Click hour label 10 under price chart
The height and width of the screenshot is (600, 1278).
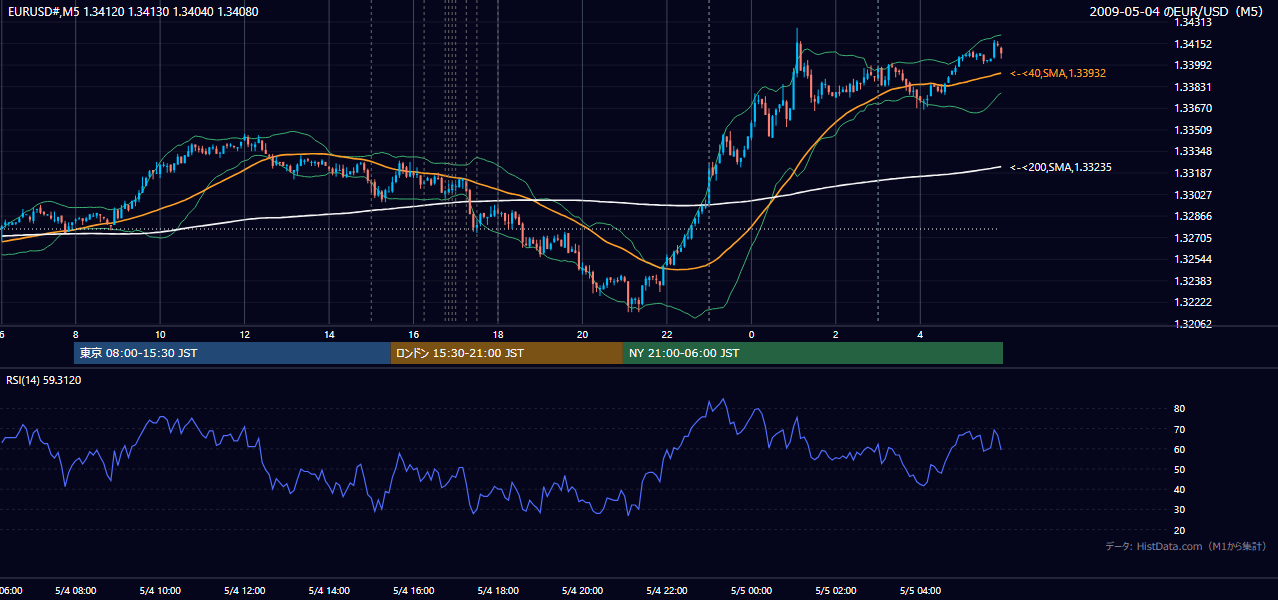(160, 333)
